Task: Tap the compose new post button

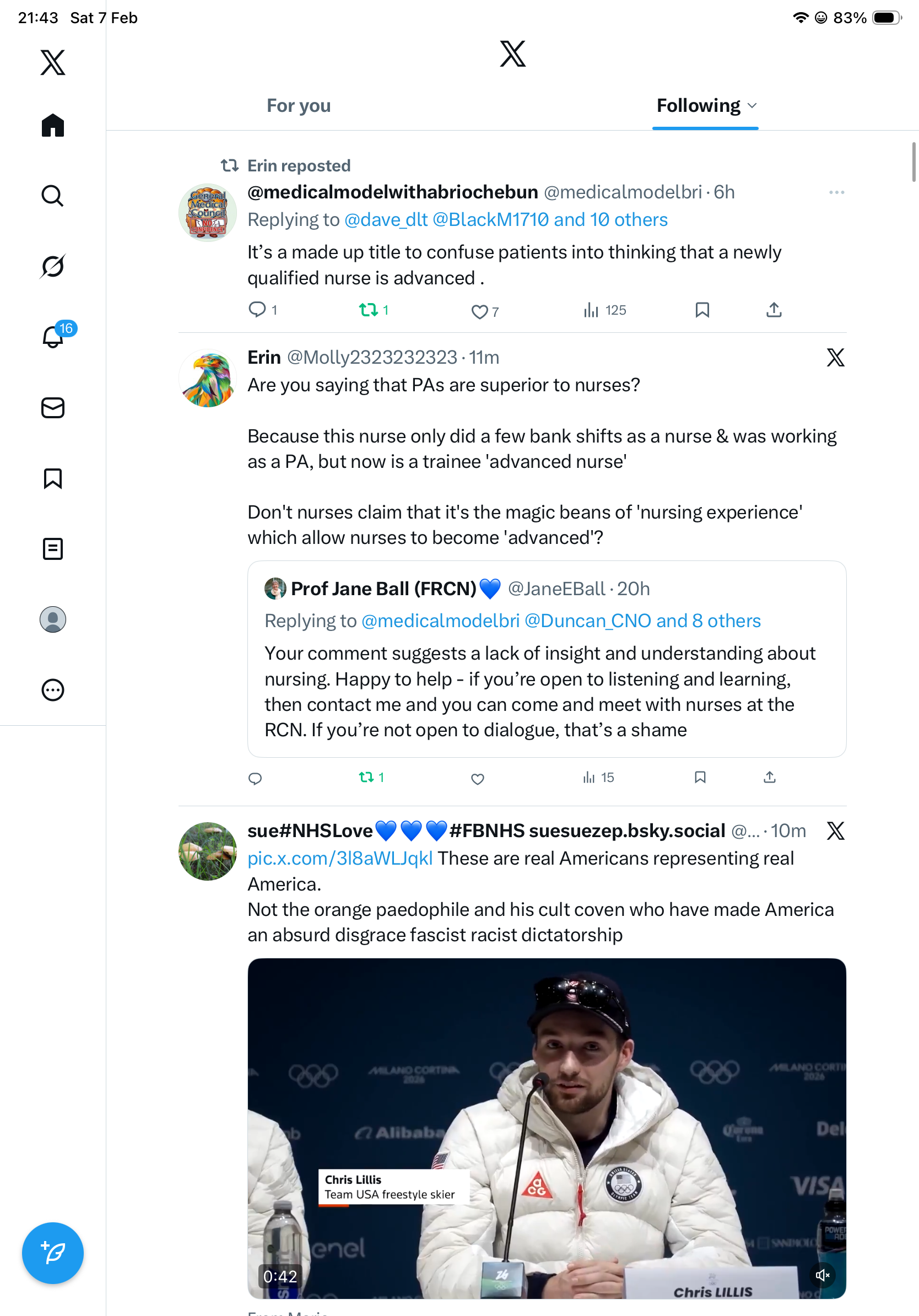Action: [x=52, y=1253]
